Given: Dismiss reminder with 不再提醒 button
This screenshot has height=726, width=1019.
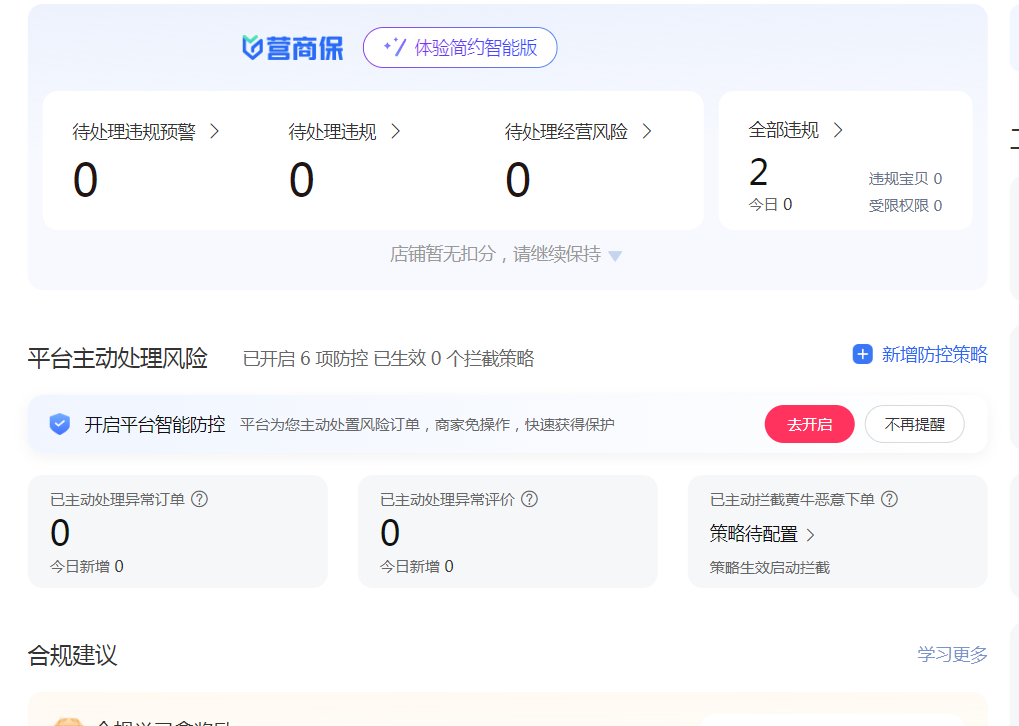Looking at the screenshot, I should click(914, 424).
